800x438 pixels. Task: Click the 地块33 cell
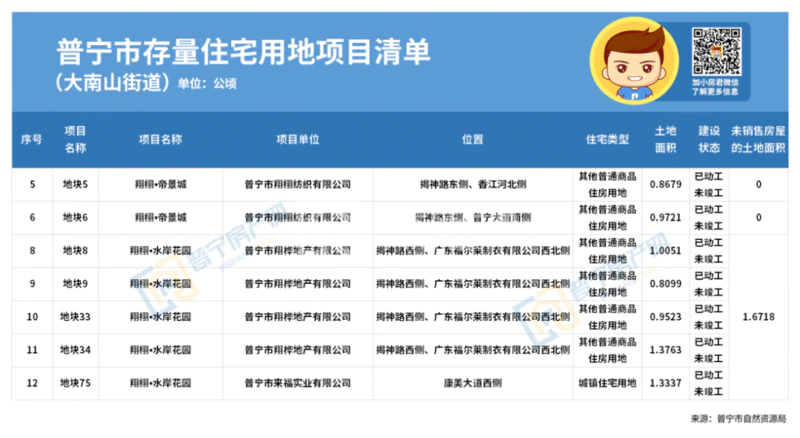[75, 317]
